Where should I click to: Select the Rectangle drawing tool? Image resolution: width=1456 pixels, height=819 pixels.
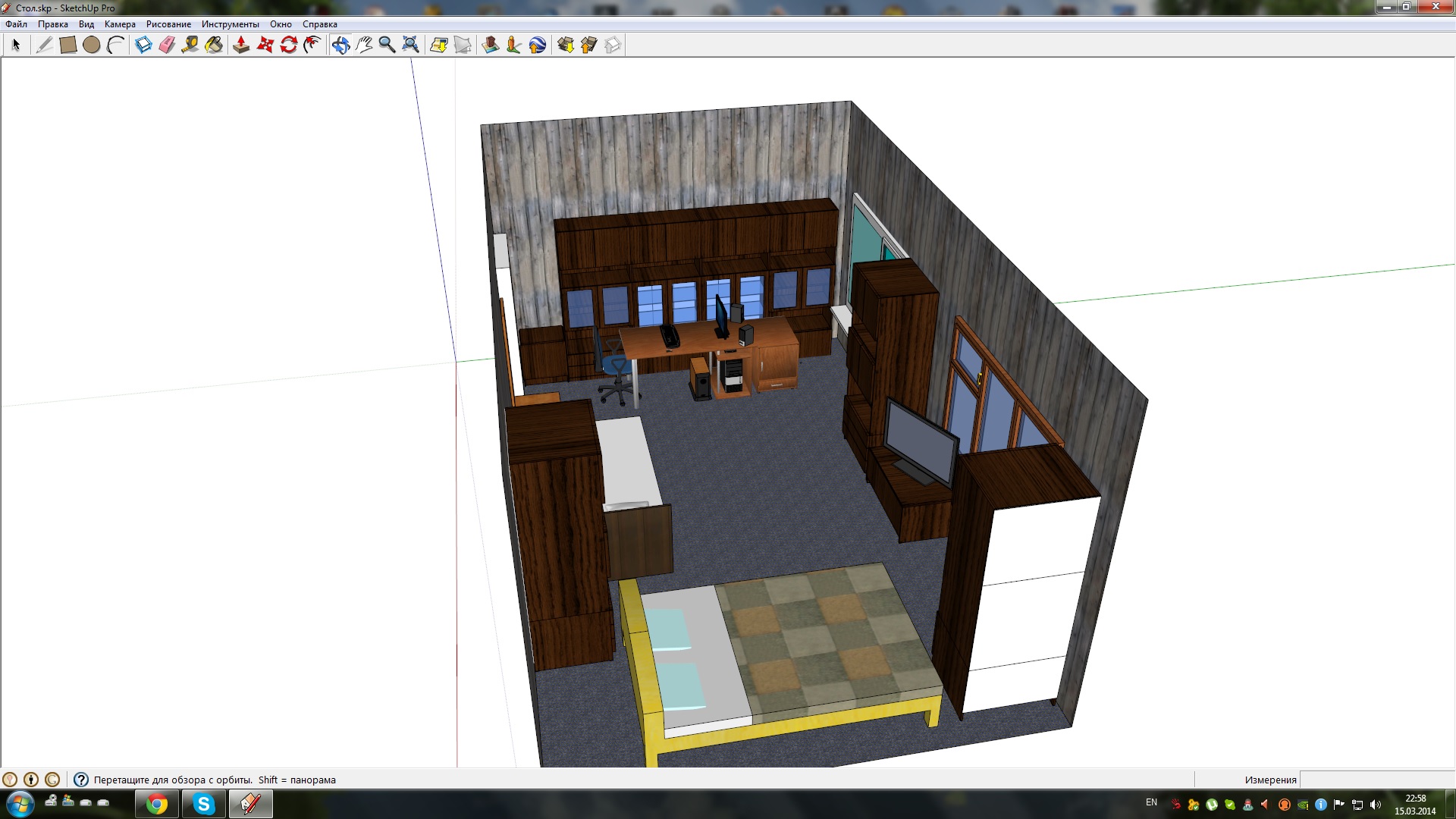[67, 45]
